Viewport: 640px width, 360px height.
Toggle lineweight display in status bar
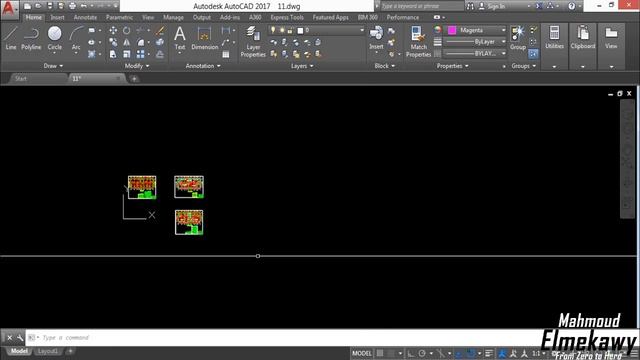(x=489, y=353)
